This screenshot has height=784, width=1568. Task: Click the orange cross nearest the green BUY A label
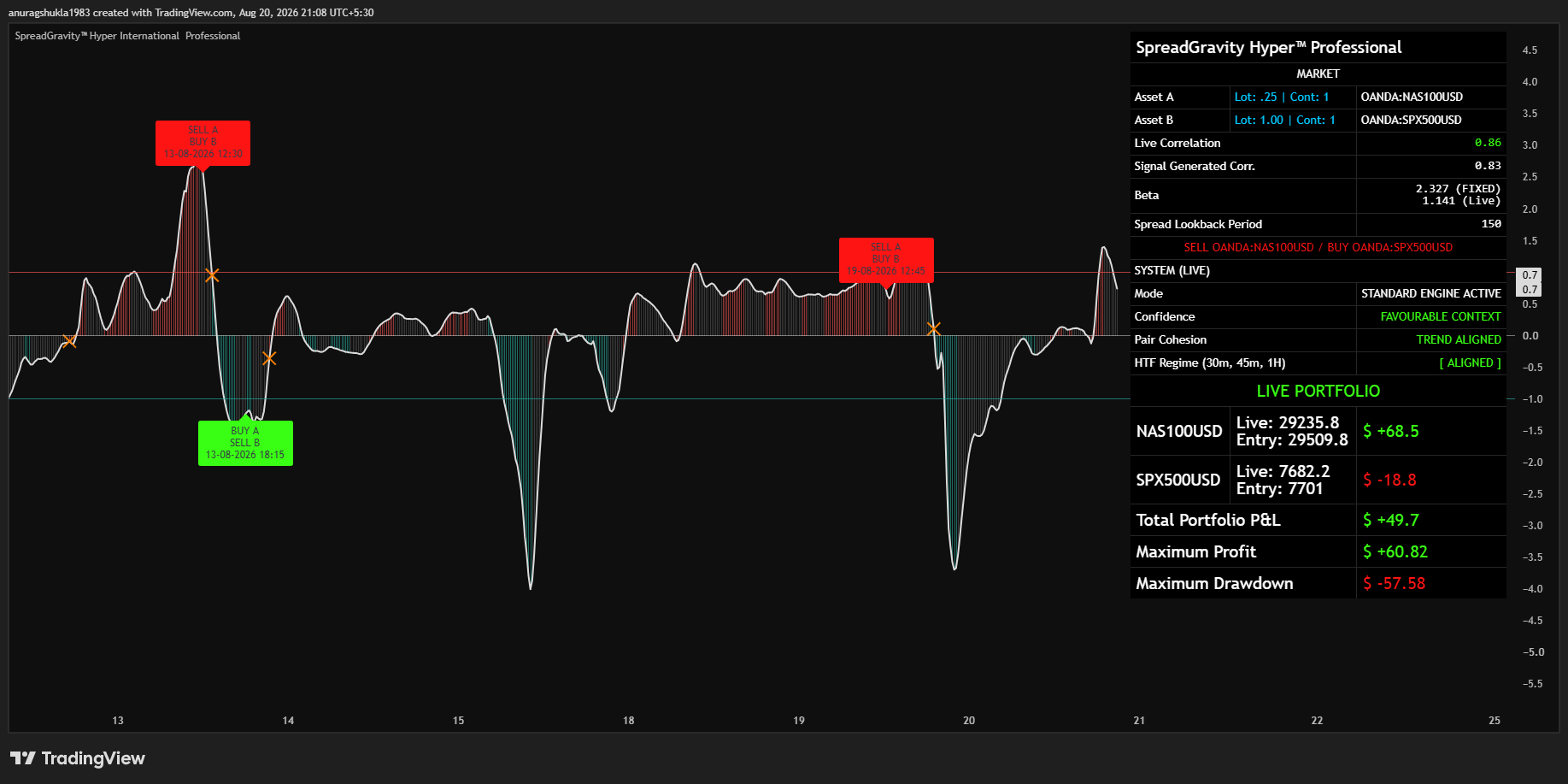tap(269, 358)
